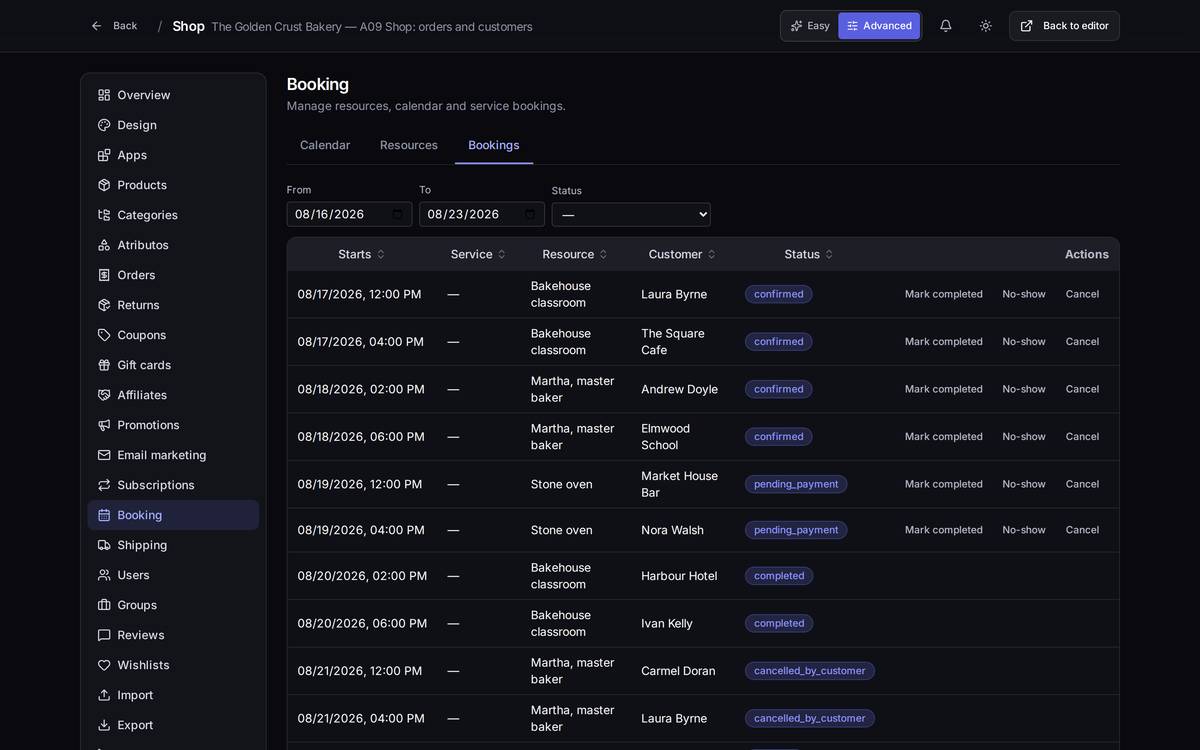Open the From date picker calendar
Screen dimensions: 1200x750
398,214
